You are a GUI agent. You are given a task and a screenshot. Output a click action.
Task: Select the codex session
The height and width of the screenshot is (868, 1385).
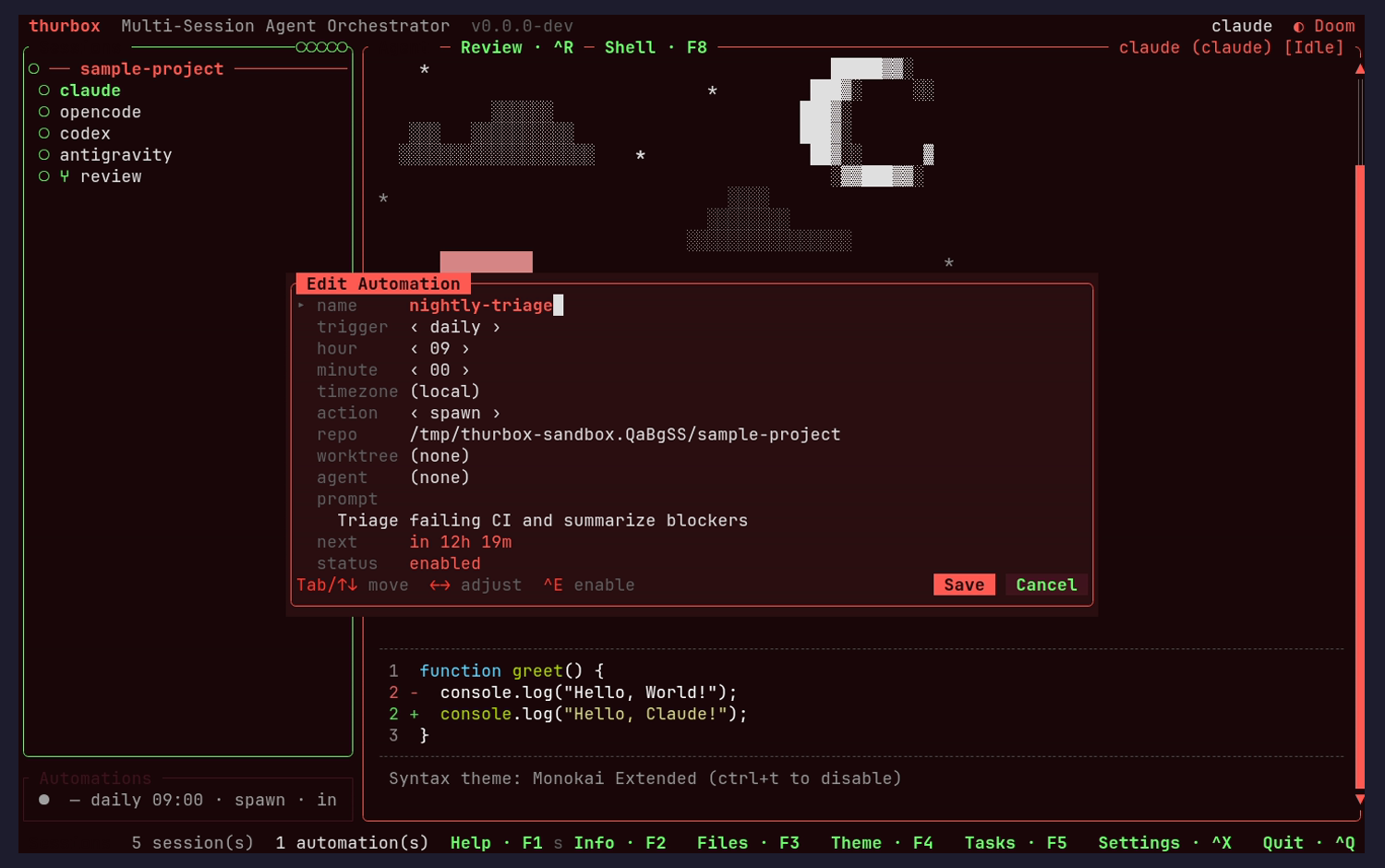pos(85,134)
